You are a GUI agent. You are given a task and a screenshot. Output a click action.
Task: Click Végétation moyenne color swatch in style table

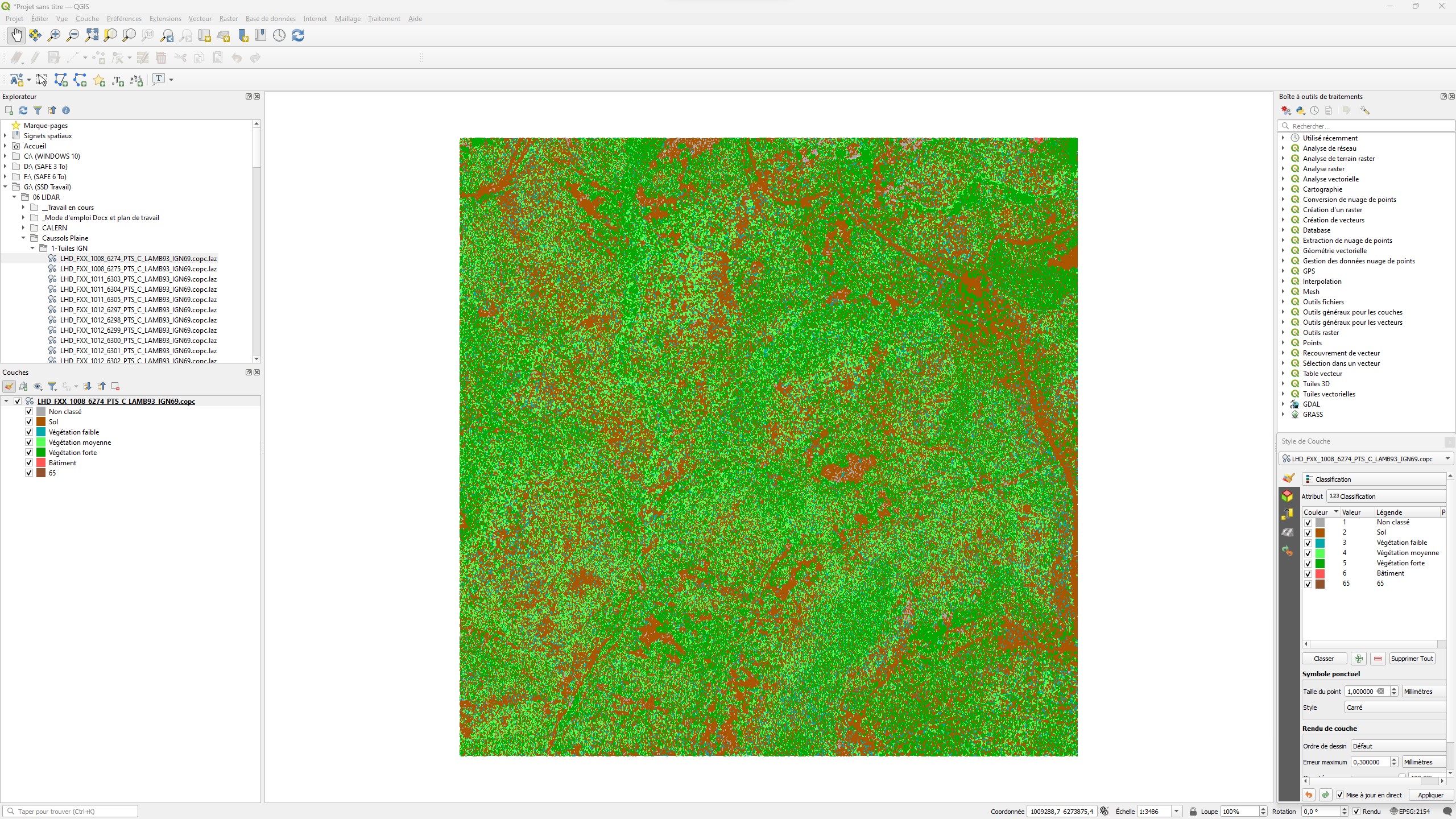coord(1320,553)
